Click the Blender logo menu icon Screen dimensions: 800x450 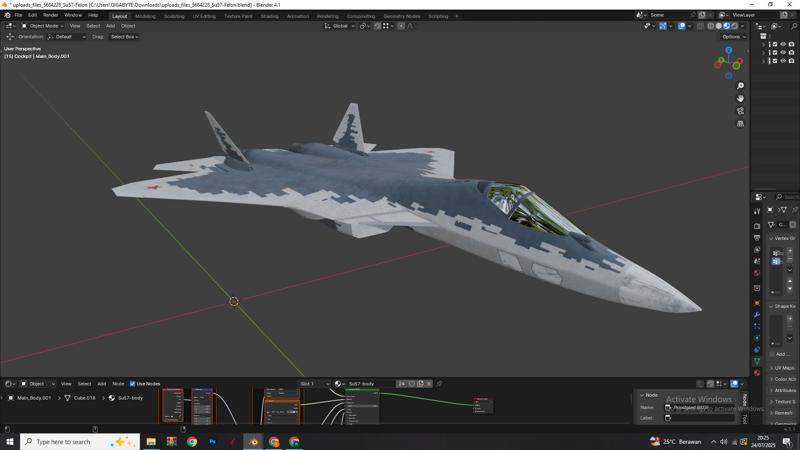click(x=7, y=15)
